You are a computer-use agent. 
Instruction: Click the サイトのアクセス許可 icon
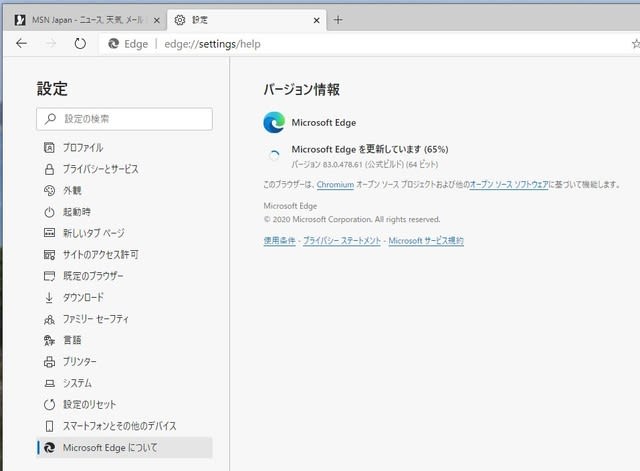pos(49,255)
